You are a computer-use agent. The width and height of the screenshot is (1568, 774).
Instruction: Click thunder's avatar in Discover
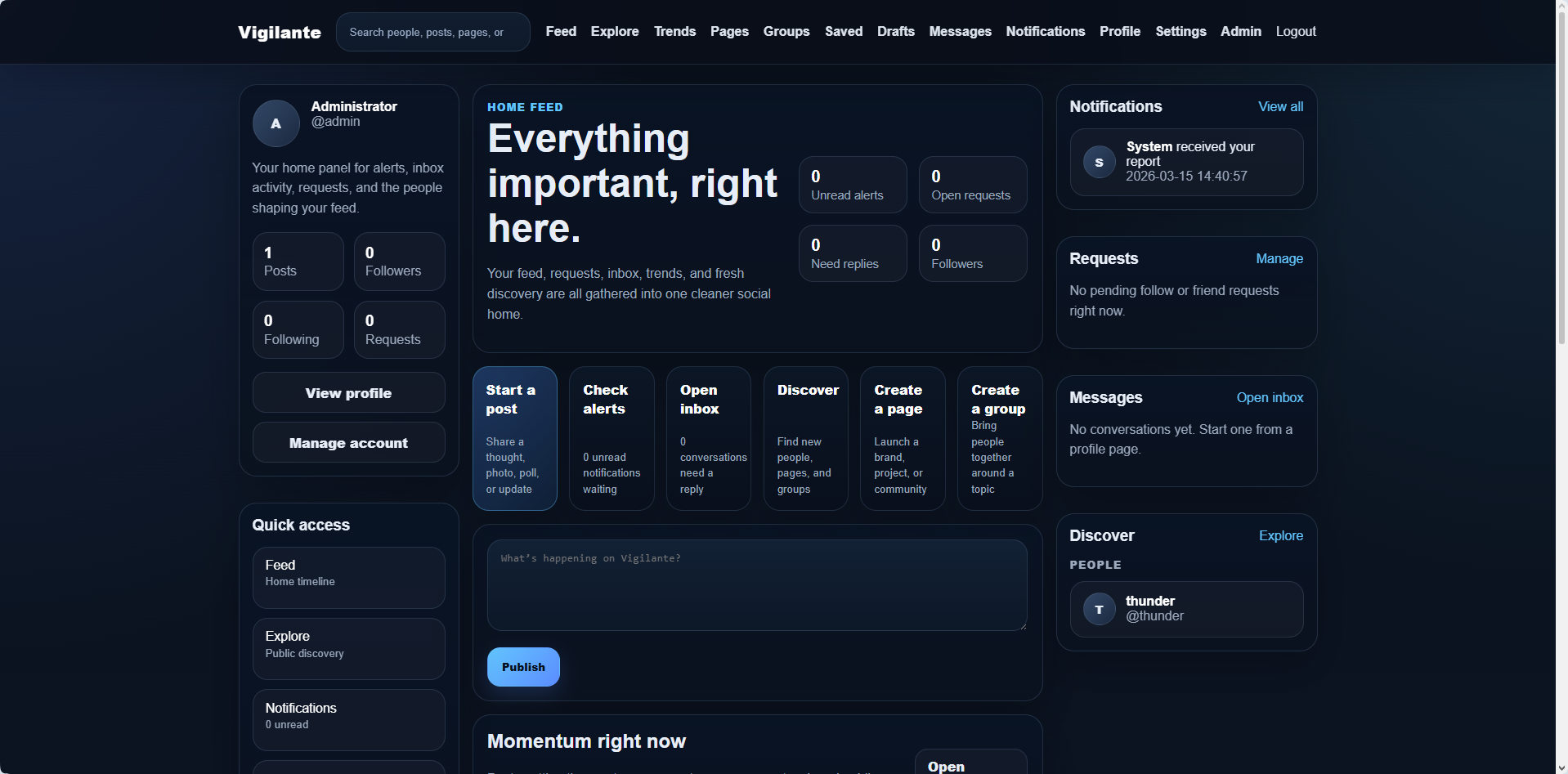[1099, 609]
